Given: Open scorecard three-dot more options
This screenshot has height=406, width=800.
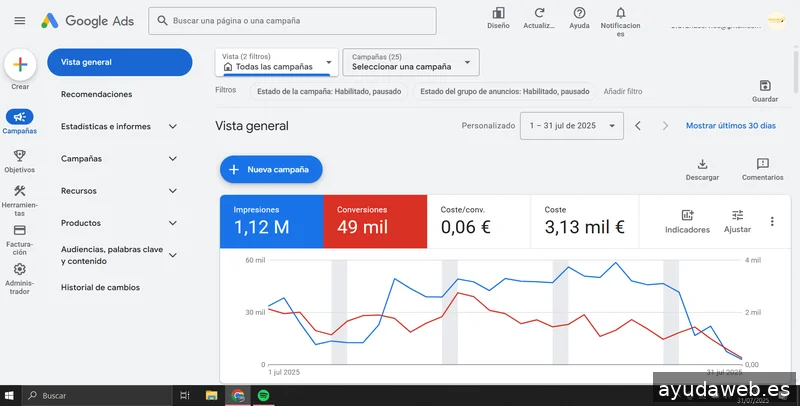Looking at the screenshot, I should tap(772, 221).
